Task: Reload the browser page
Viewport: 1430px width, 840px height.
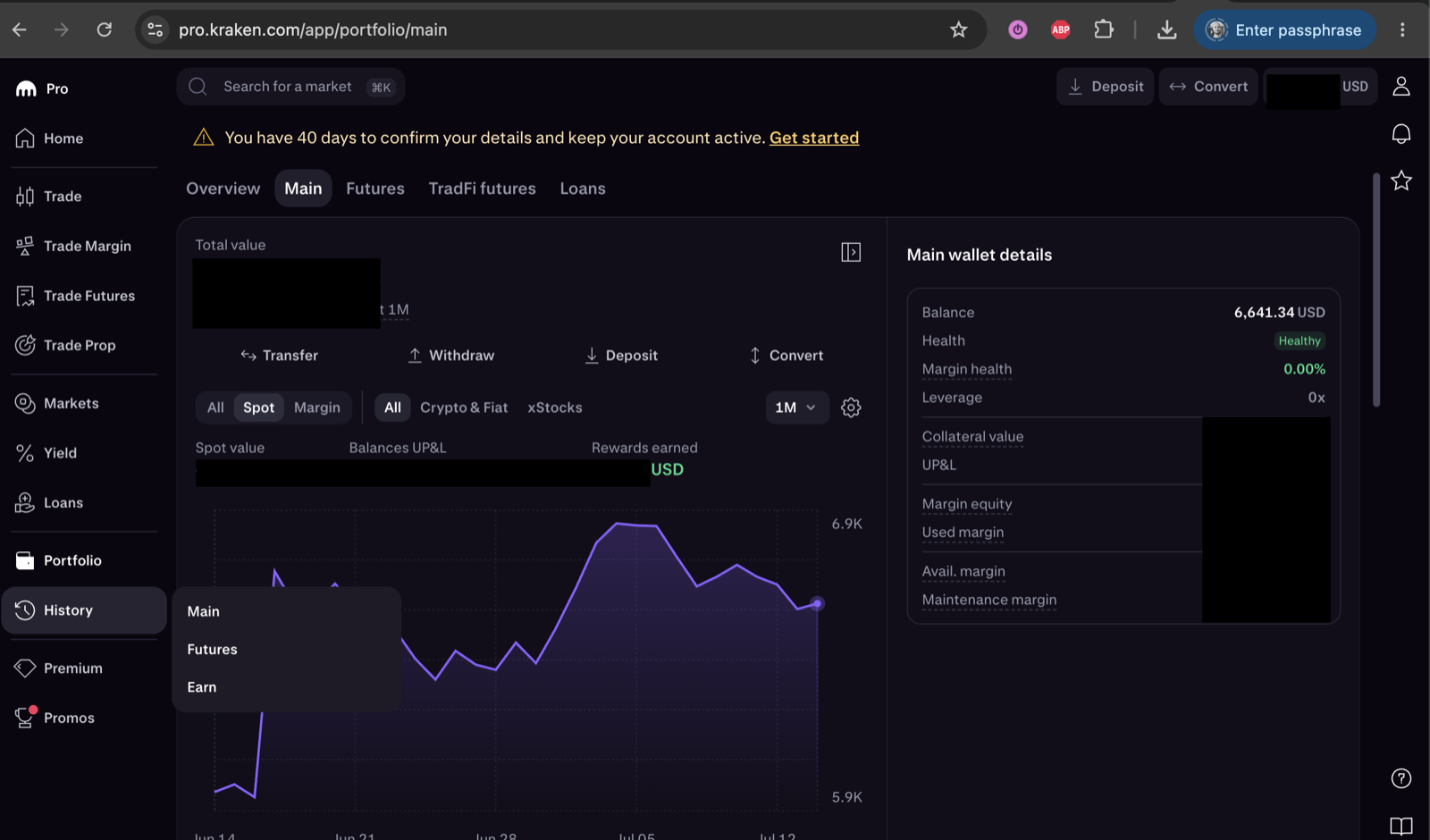Action: (x=105, y=29)
